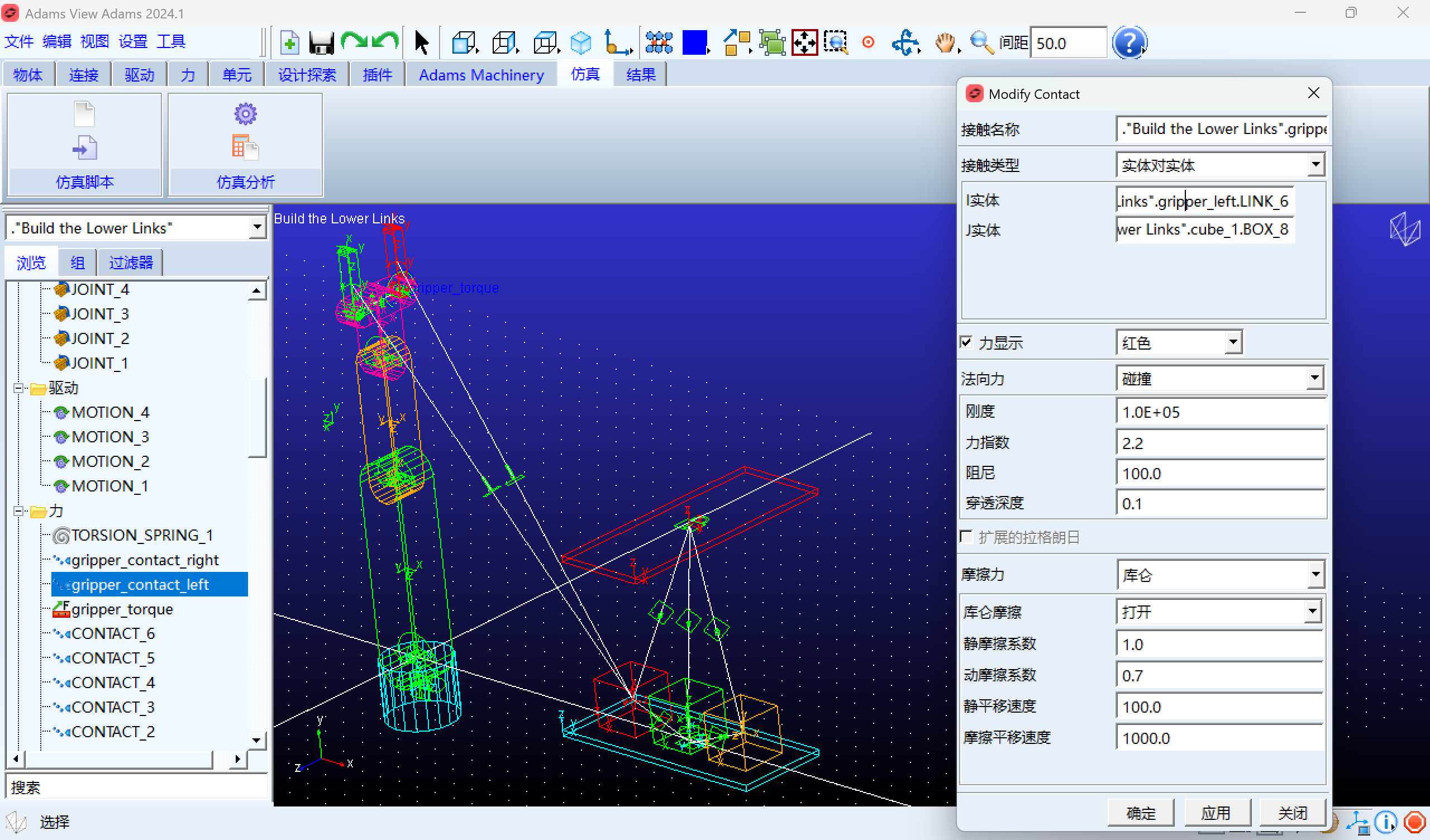Image resolution: width=1430 pixels, height=840 pixels.
Task: Click the view fit icon with red border
Action: [x=804, y=42]
